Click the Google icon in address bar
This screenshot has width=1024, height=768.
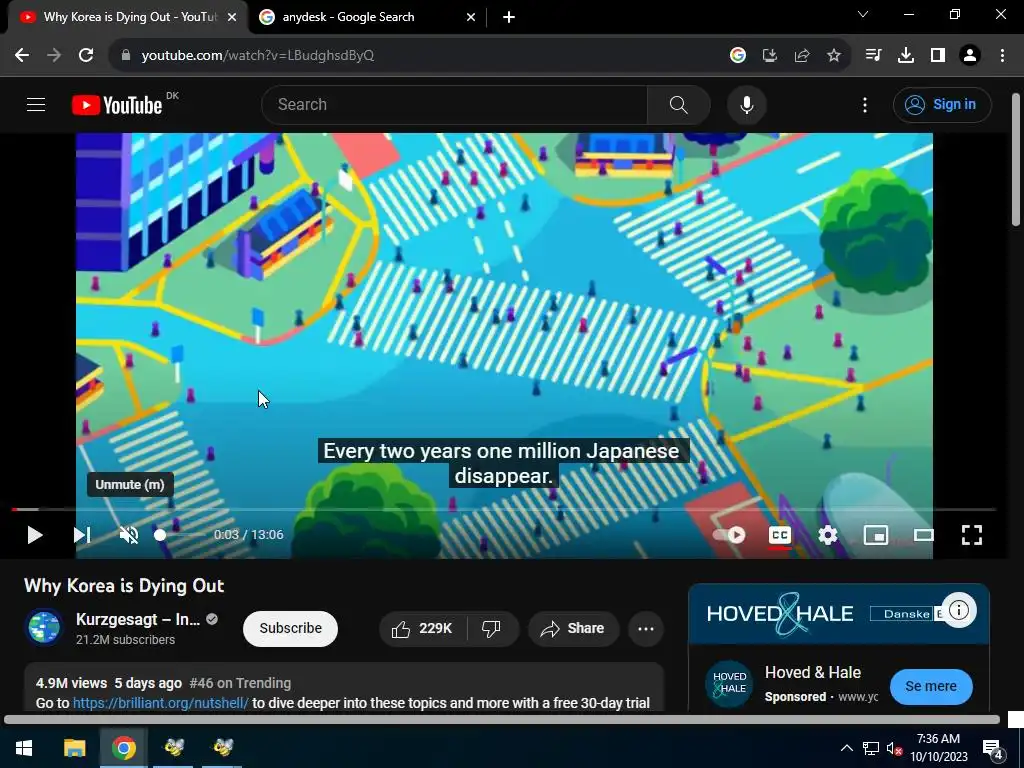[x=738, y=56]
